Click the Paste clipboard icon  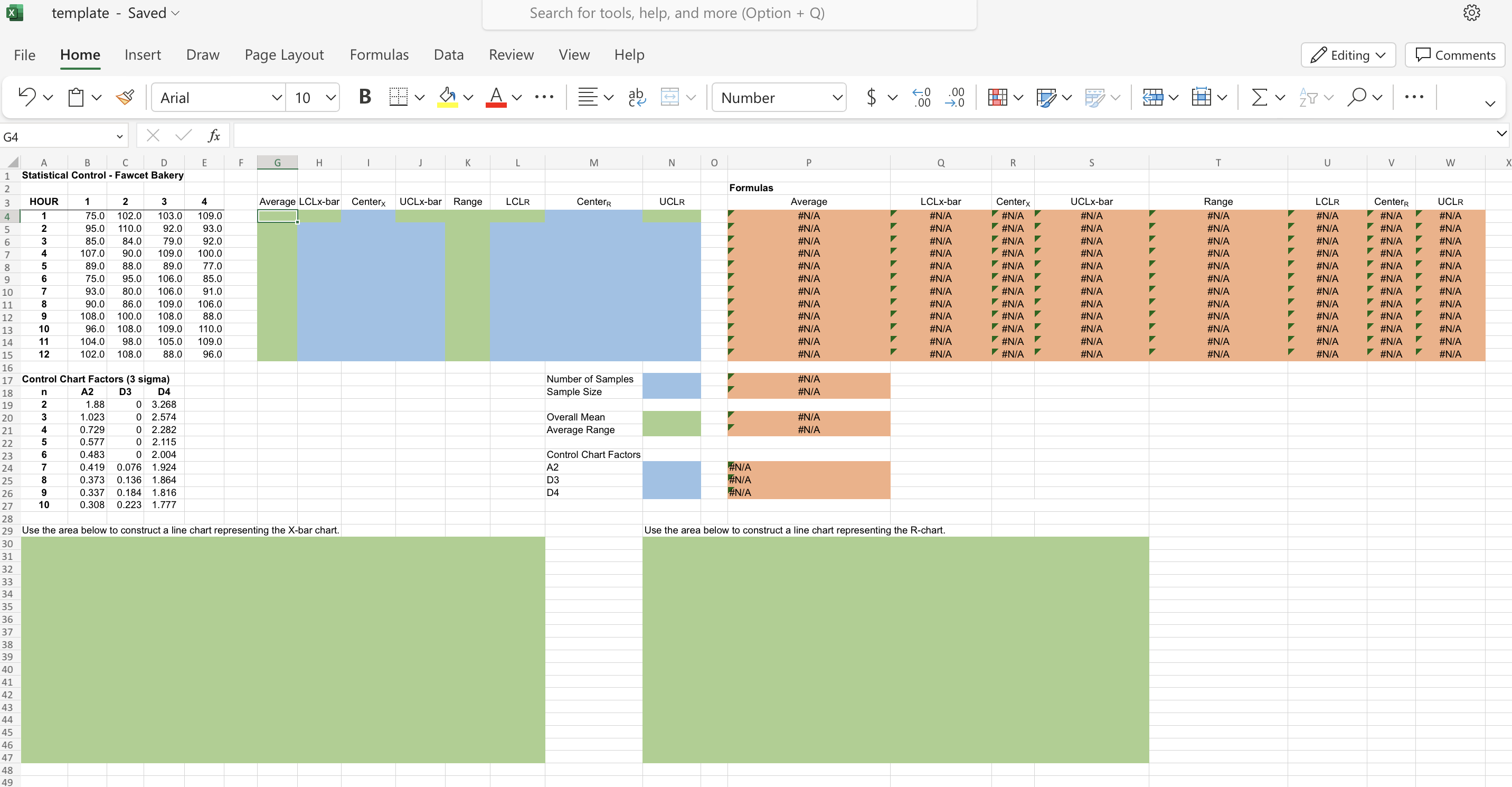(75, 97)
